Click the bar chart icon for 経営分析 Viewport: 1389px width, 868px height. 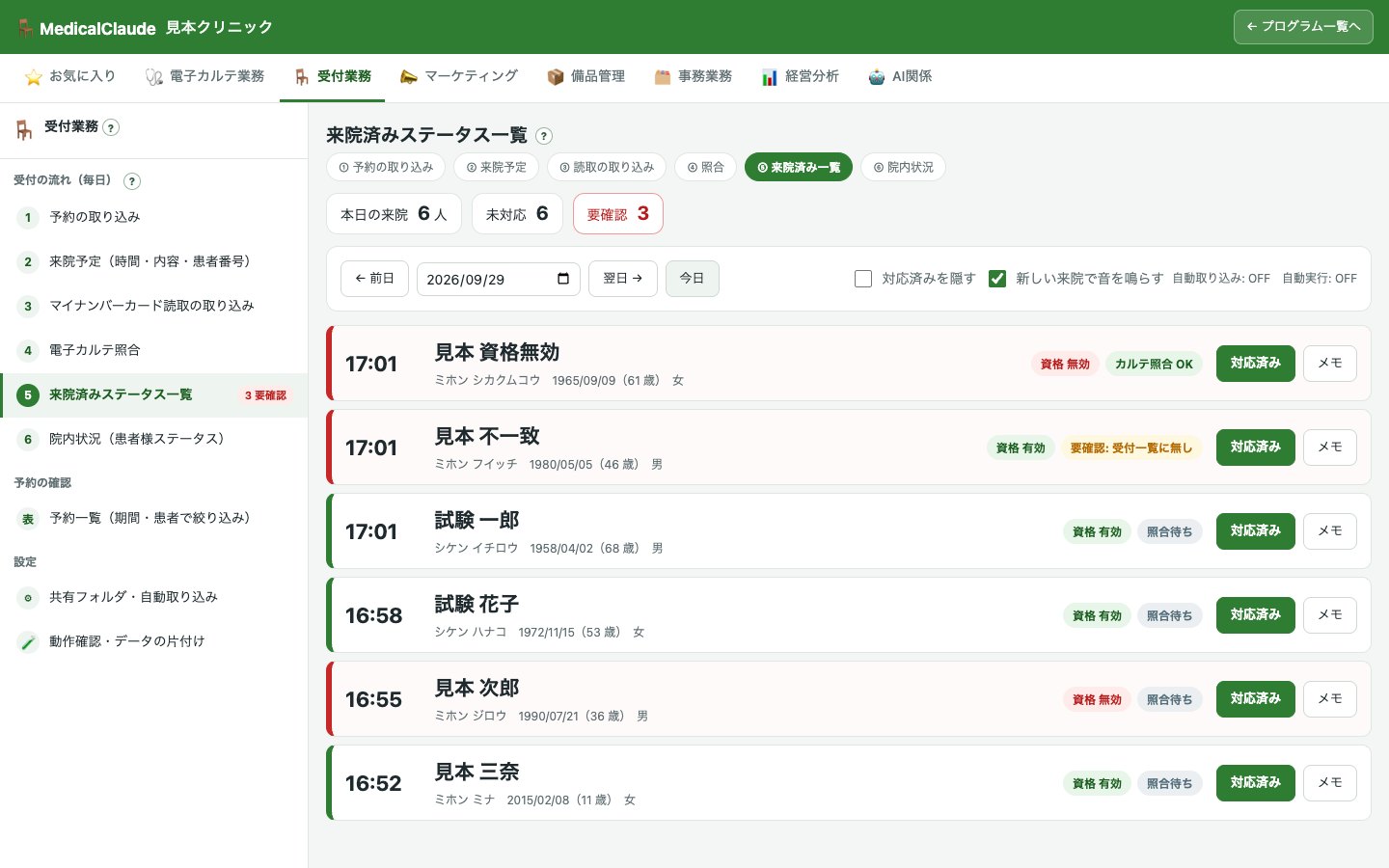[769, 77]
